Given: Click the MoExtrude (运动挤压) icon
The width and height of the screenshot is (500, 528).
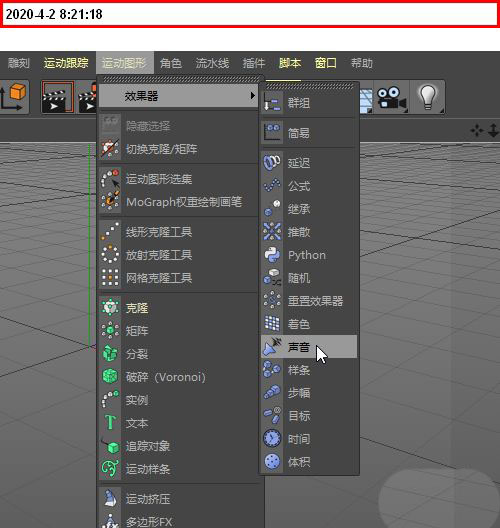Looking at the screenshot, I should 110,499.
